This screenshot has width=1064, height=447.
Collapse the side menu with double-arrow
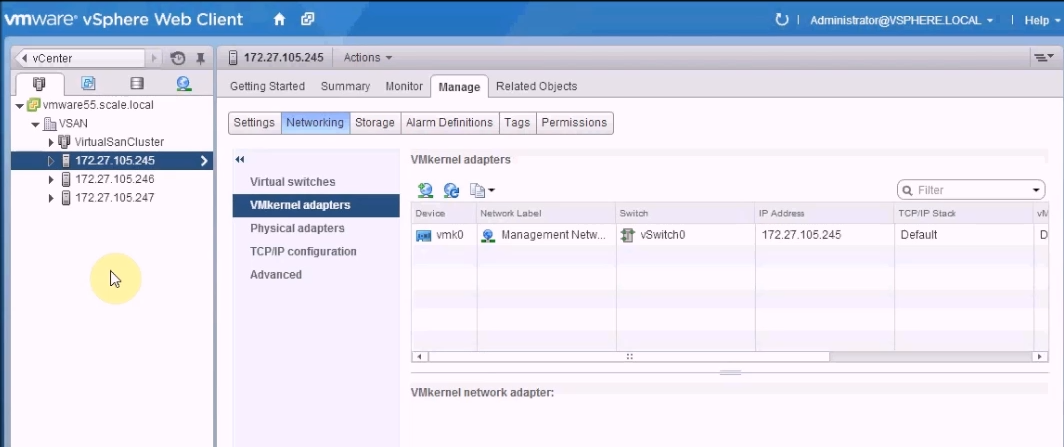click(240, 160)
